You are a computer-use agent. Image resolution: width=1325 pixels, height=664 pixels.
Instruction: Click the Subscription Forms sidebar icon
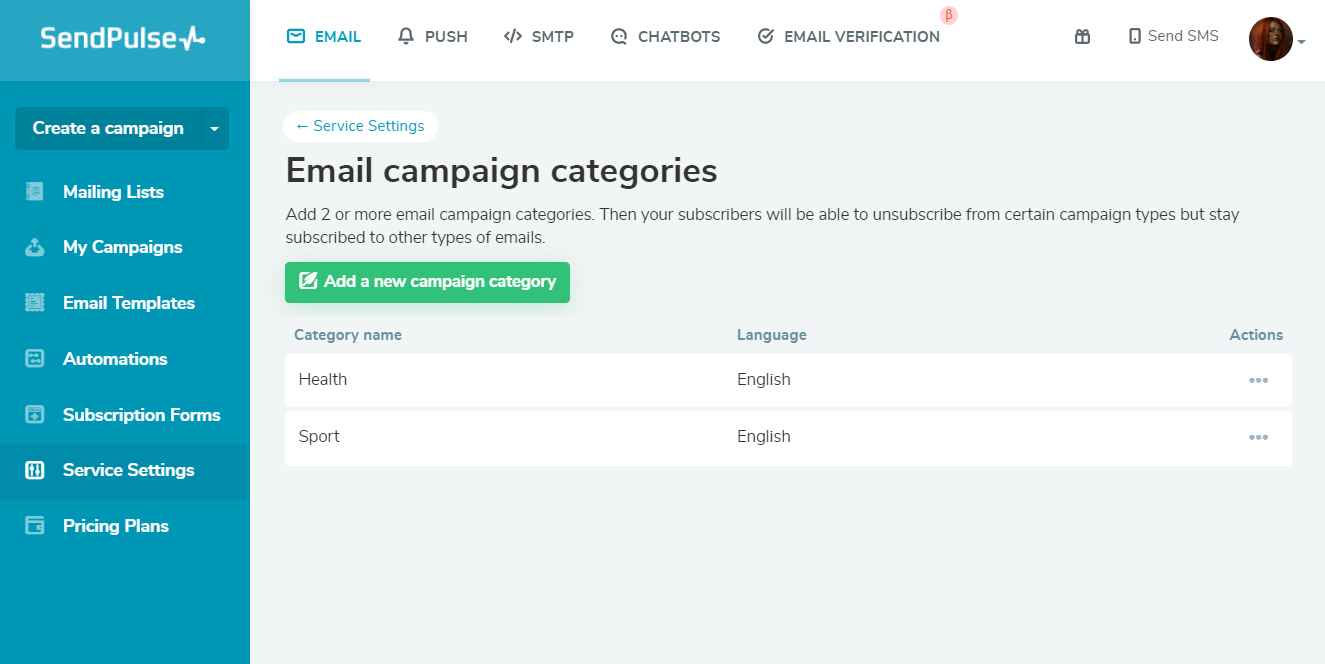coord(35,415)
